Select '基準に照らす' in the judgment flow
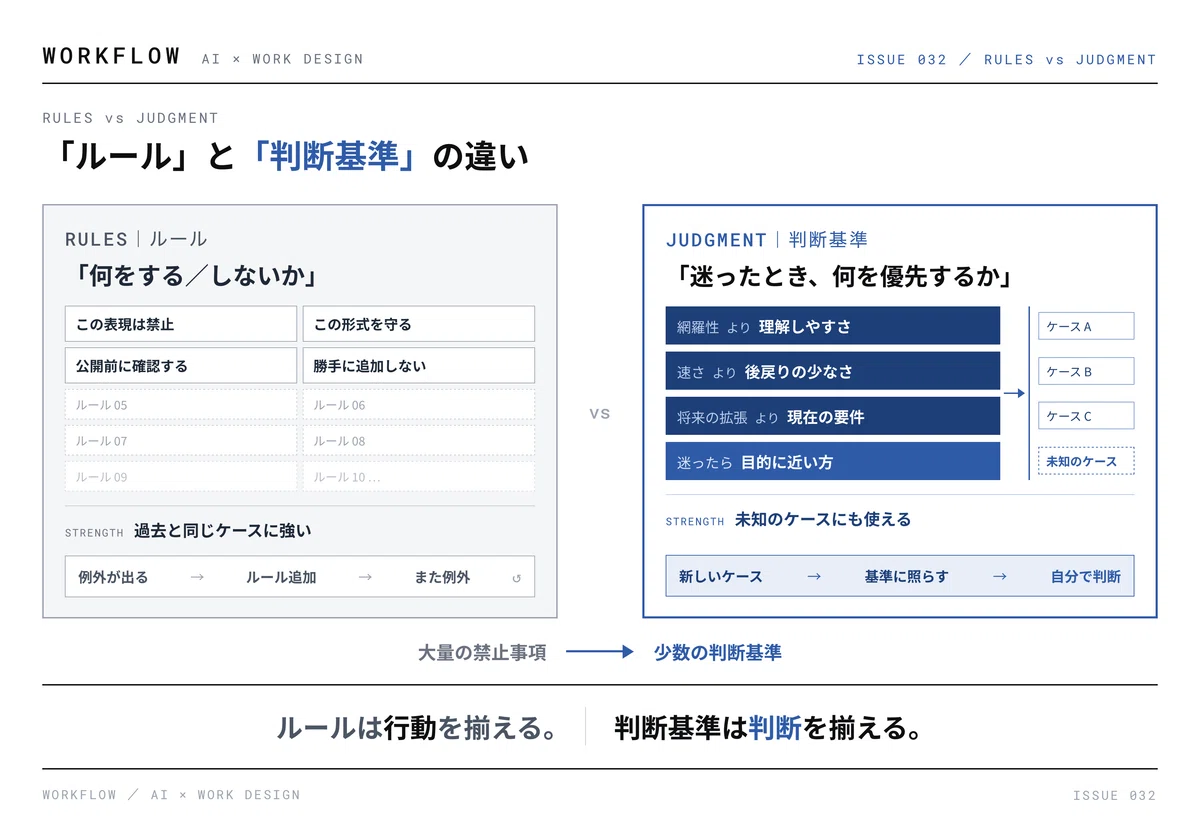Screen dimensions: 1200x838 click(906, 576)
